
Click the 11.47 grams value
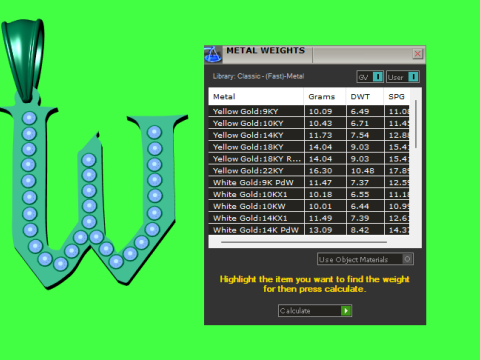click(x=320, y=183)
